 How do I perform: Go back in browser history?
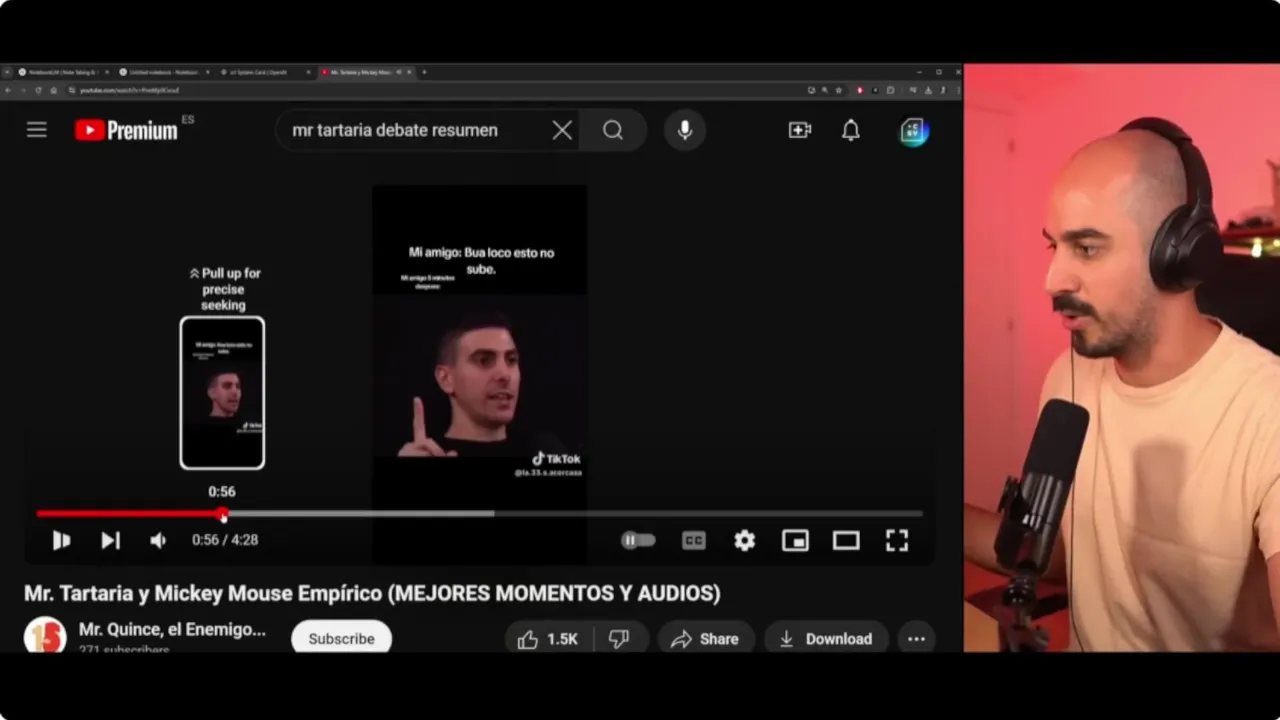(x=8, y=90)
